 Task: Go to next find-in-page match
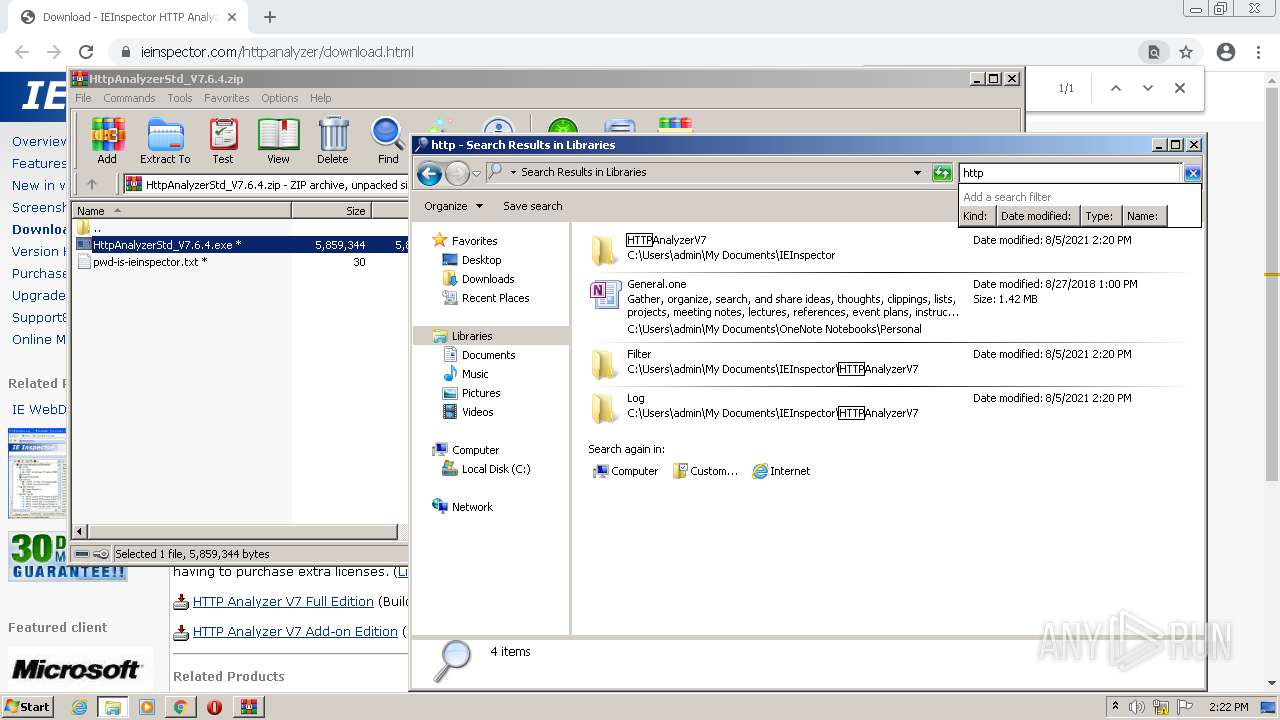click(1148, 88)
